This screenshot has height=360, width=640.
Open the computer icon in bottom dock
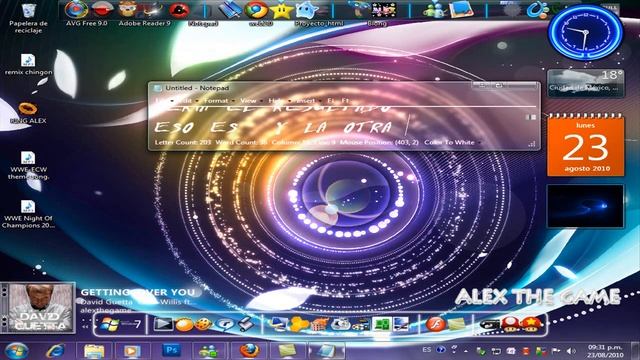click(x=278, y=325)
